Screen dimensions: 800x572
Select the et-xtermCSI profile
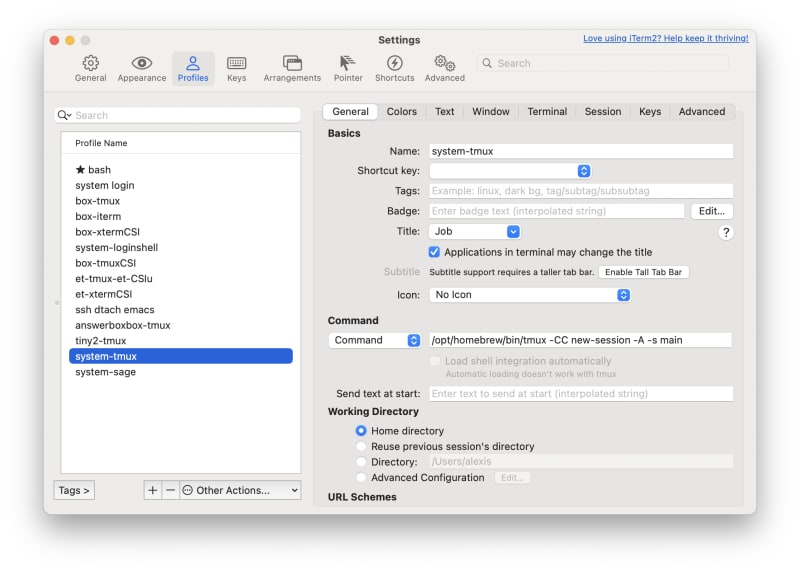tap(181, 294)
